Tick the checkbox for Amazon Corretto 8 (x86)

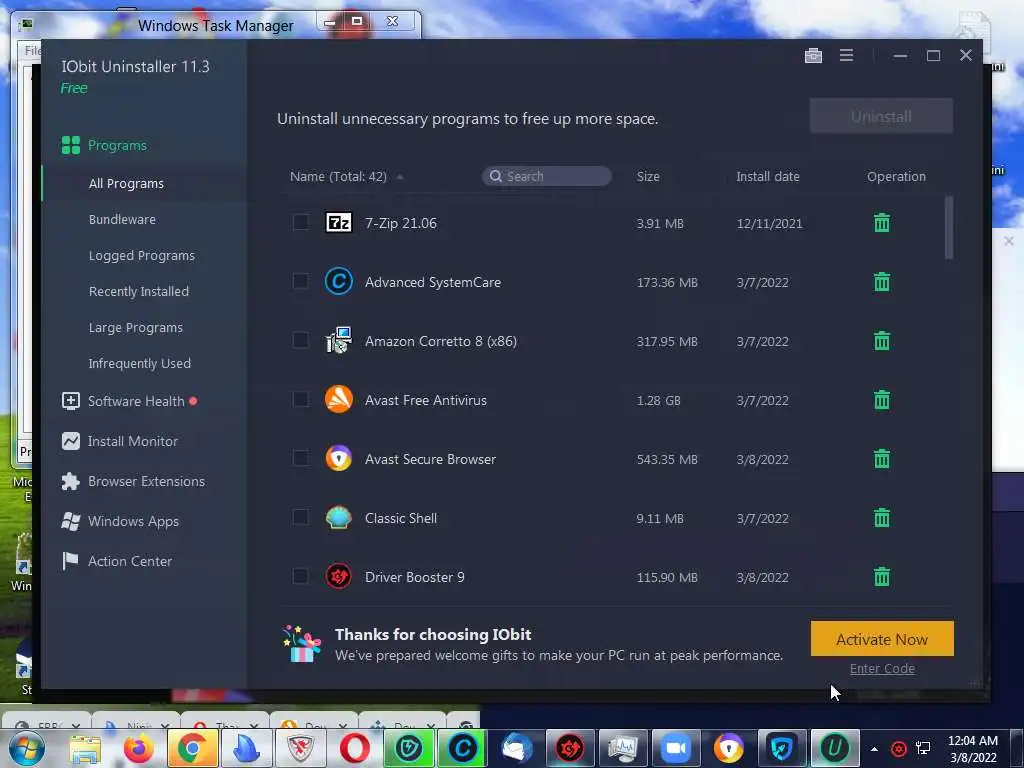pos(300,340)
